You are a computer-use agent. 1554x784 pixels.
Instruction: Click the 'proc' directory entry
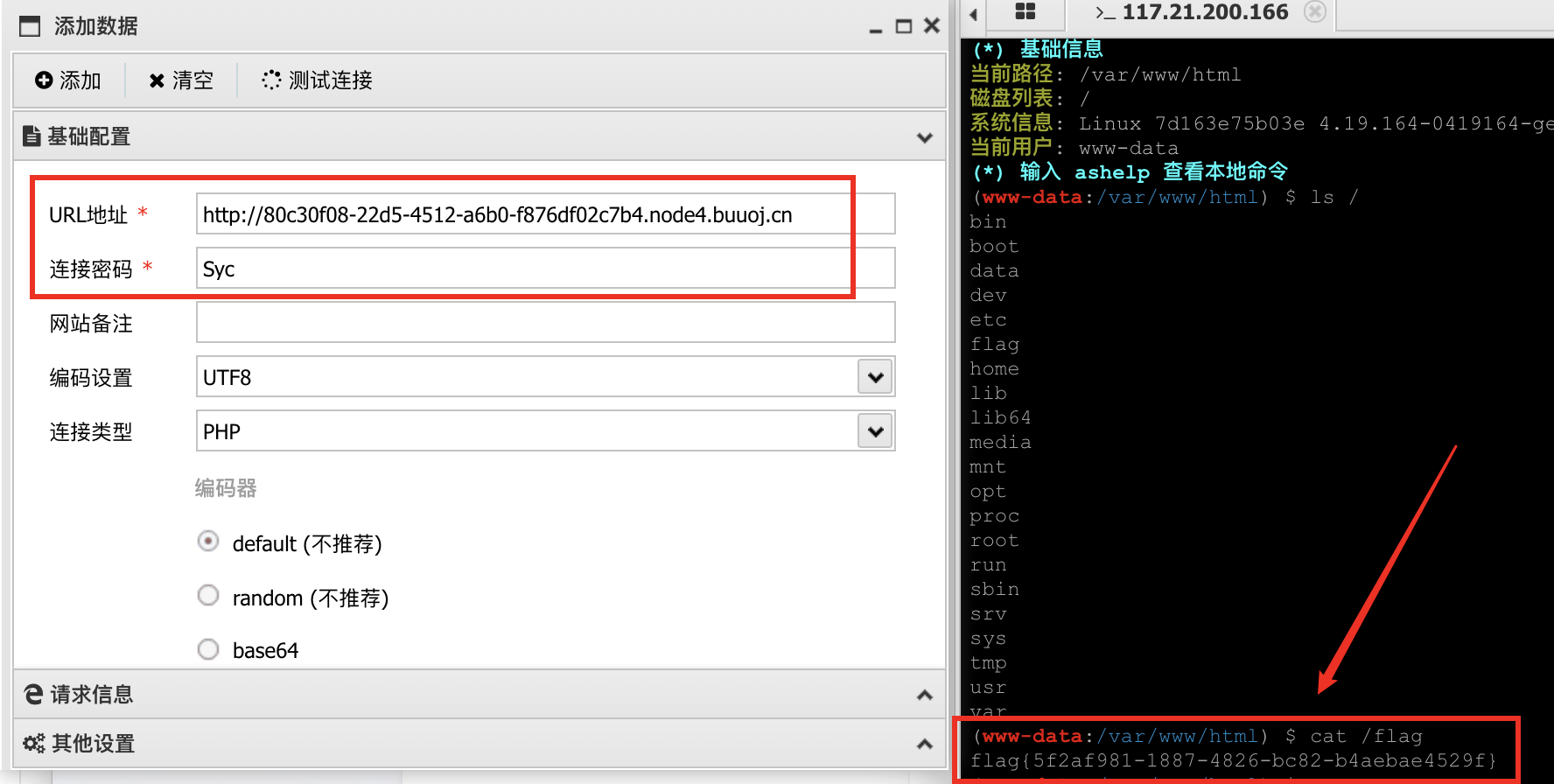tap(994, 516)
